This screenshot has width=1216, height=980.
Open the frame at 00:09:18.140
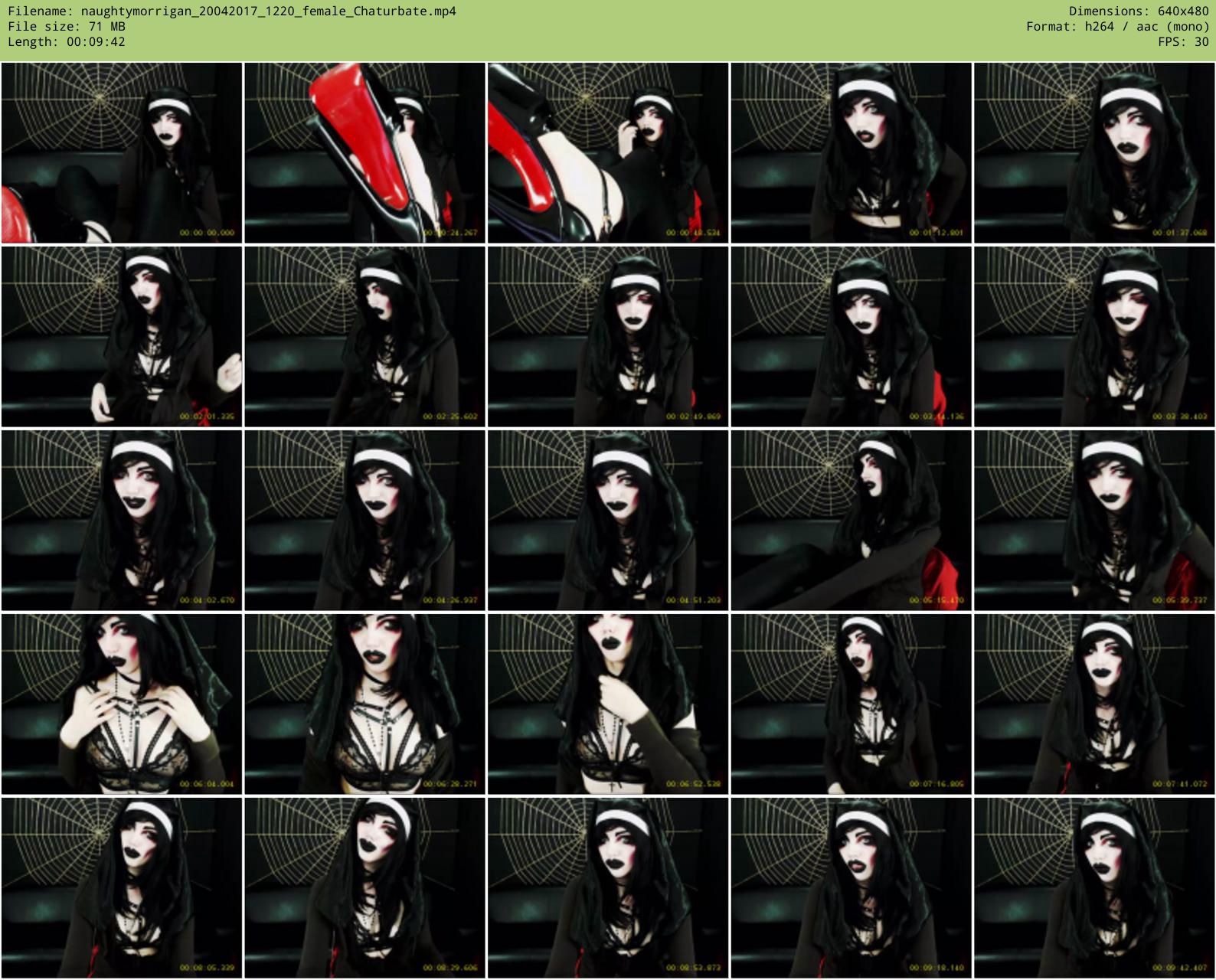[x=851, y=887]
